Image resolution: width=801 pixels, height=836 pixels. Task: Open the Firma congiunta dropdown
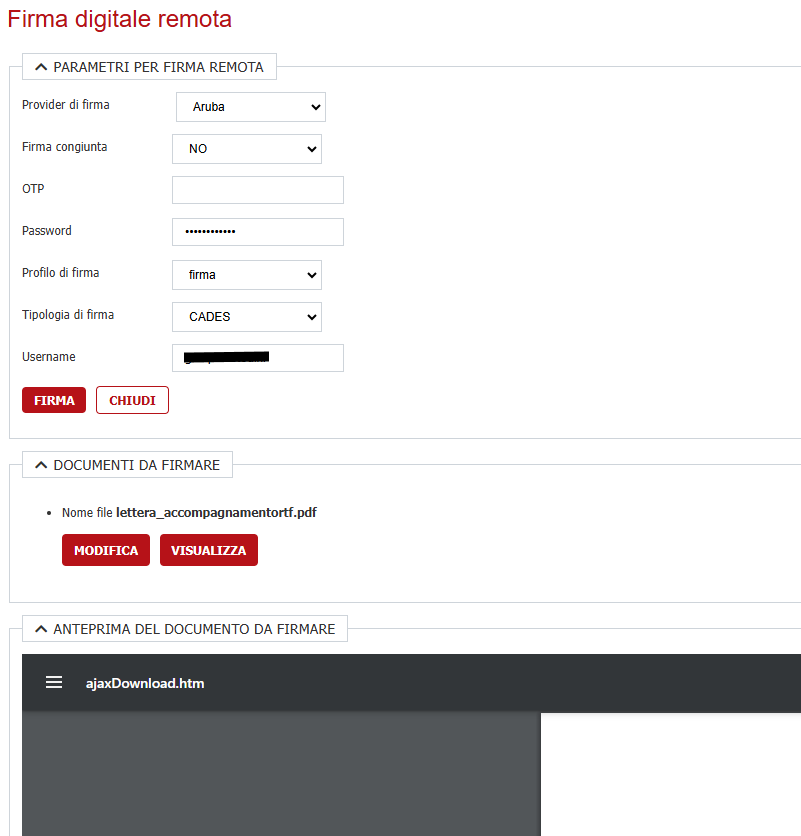(247, 149)
